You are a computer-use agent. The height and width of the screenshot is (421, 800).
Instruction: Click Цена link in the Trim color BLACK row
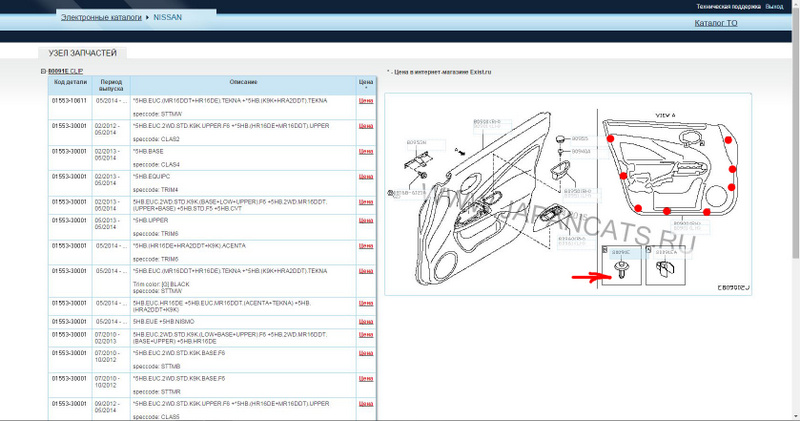tap(366, 271)
